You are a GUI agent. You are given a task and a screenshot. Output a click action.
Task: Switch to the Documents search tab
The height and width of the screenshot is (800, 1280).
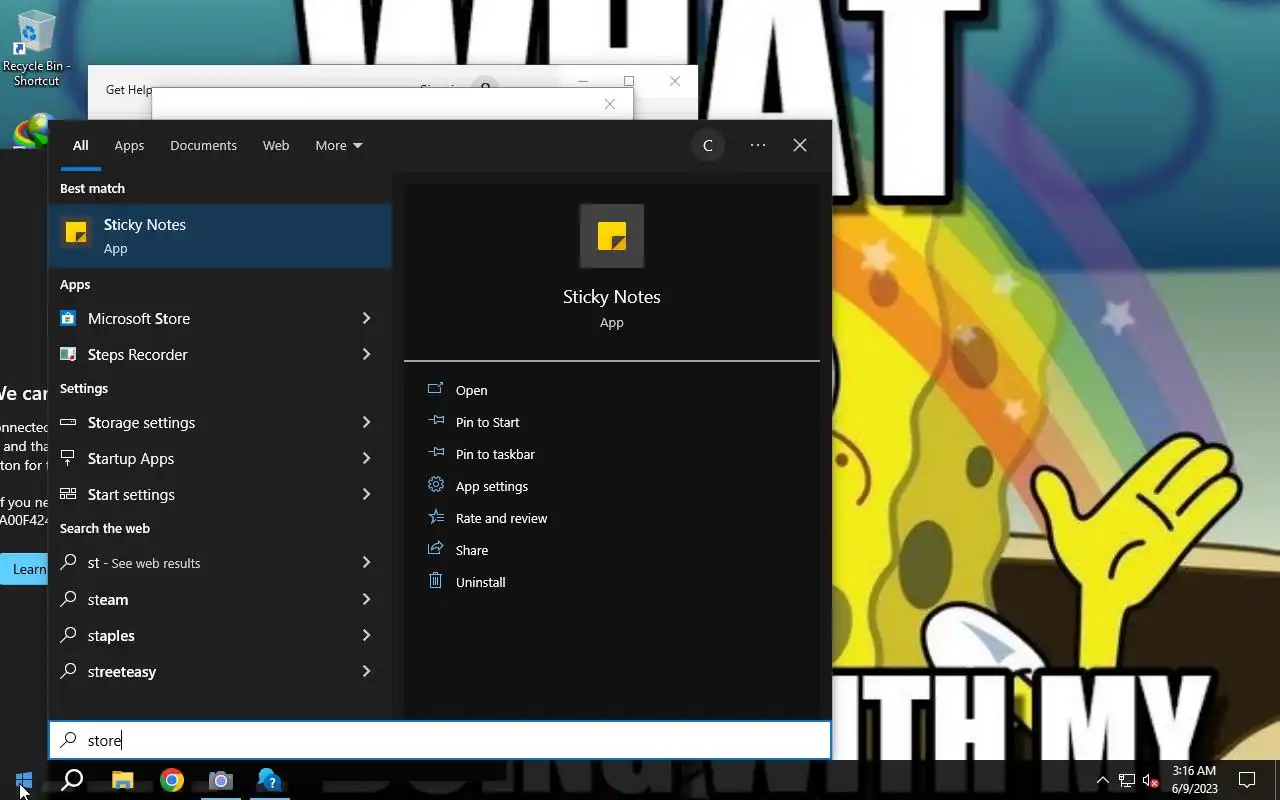pos(203,145)
